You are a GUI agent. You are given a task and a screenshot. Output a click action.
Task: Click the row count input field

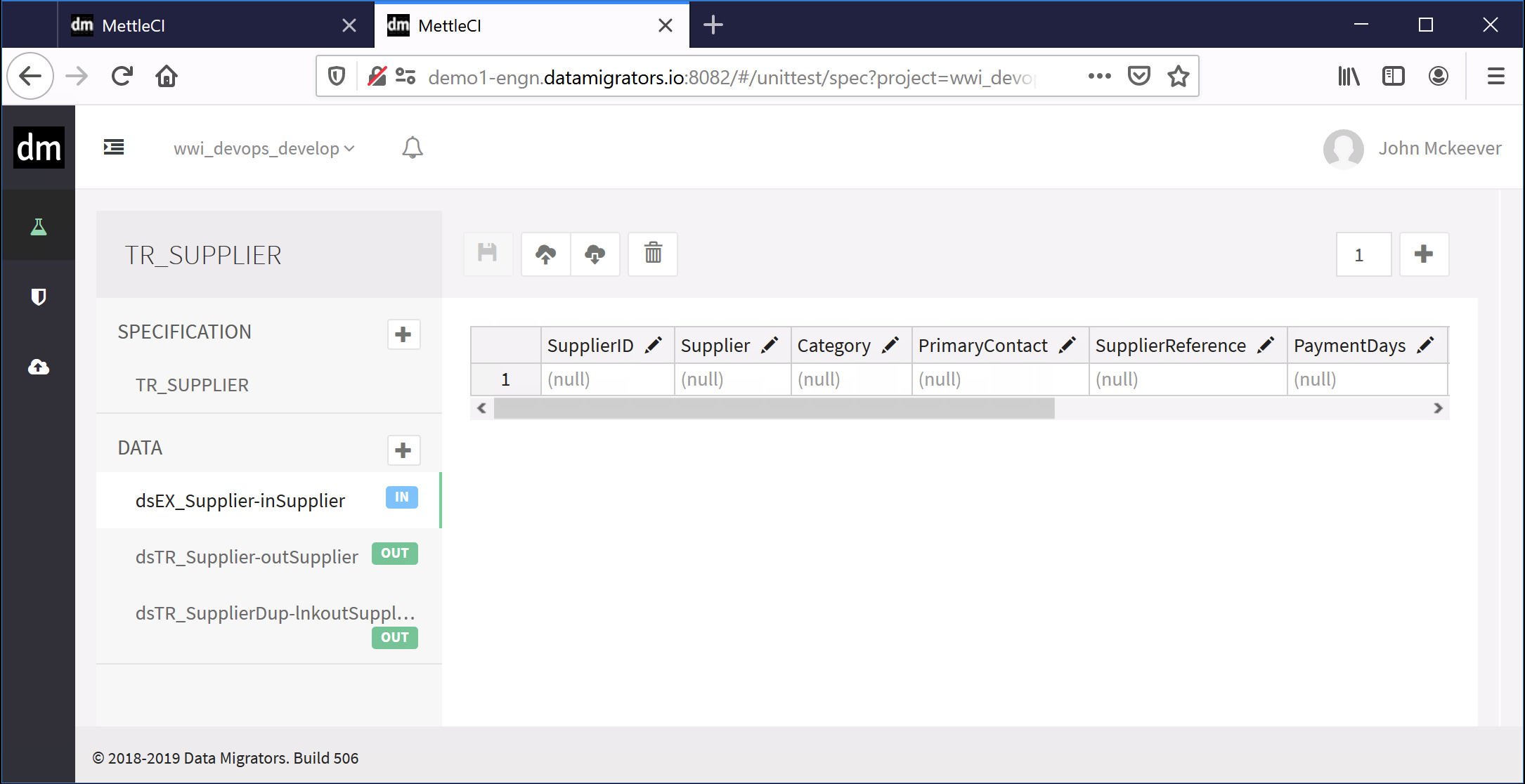[x=1363, y=254]
